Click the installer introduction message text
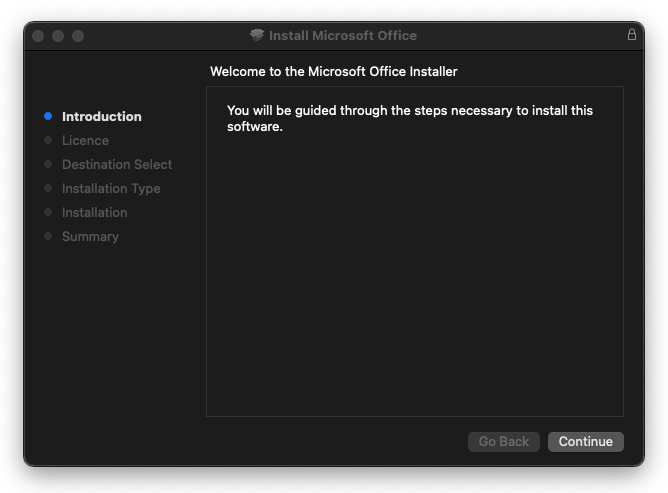Screen dimensions: 668x493 point(410,118)
